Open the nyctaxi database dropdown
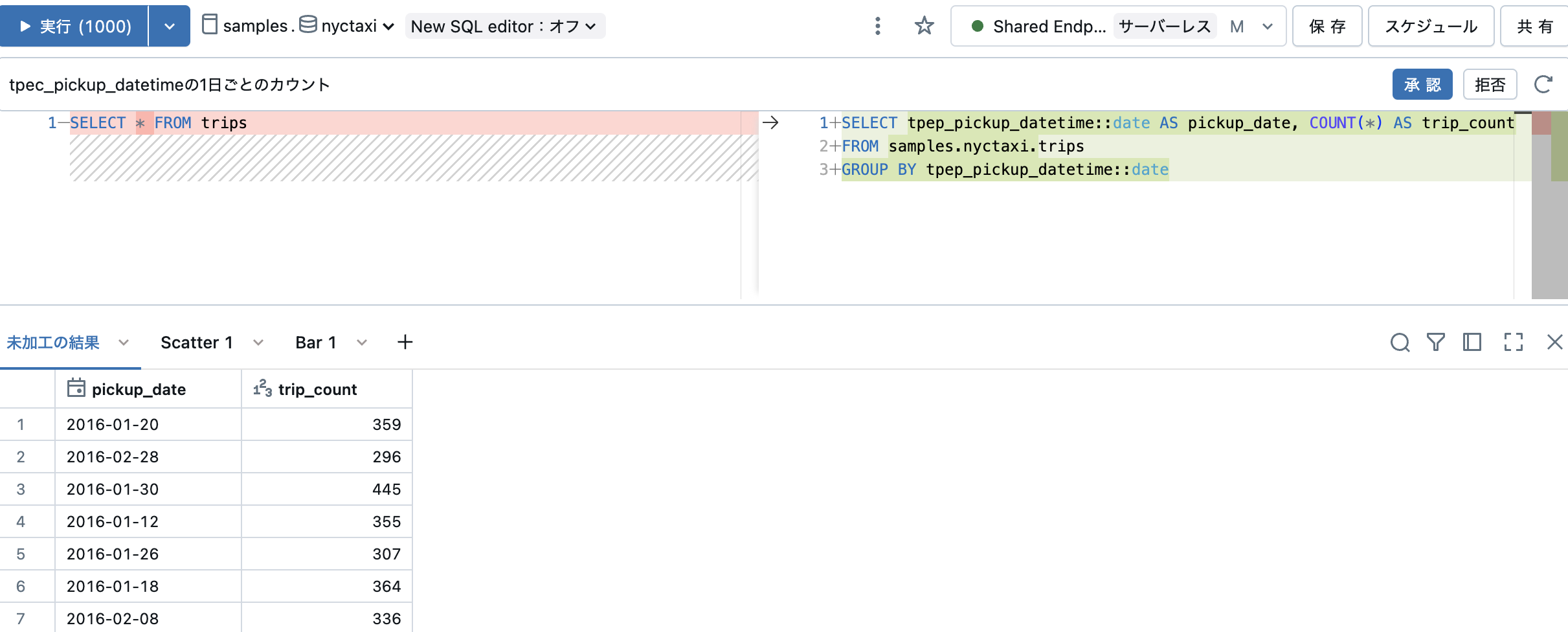This screenshot has height=632, width=1568. click(x=388, y=26)
